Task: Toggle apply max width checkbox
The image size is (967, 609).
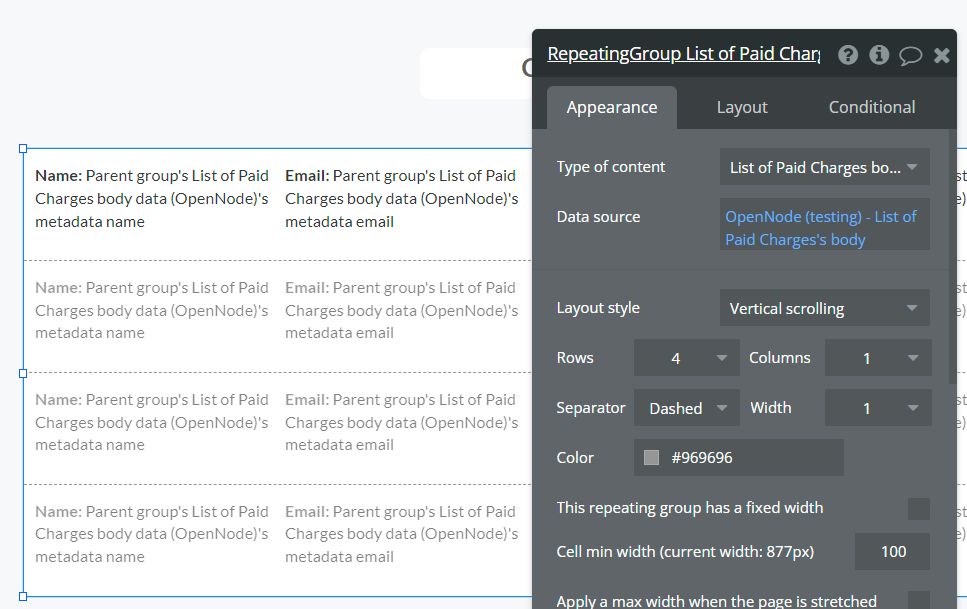Action: (918, 601)
